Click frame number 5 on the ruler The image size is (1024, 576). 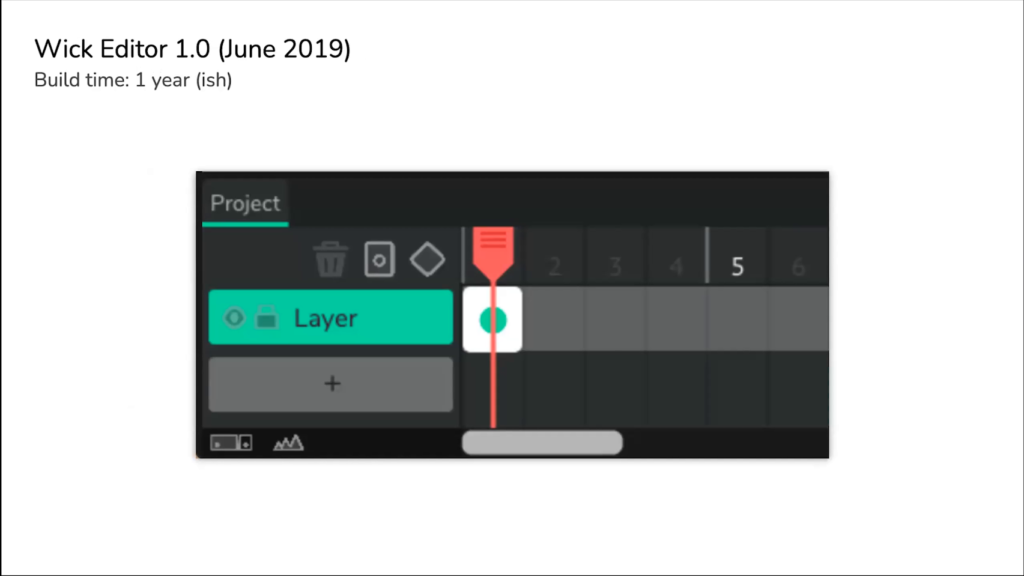[737, 266]
